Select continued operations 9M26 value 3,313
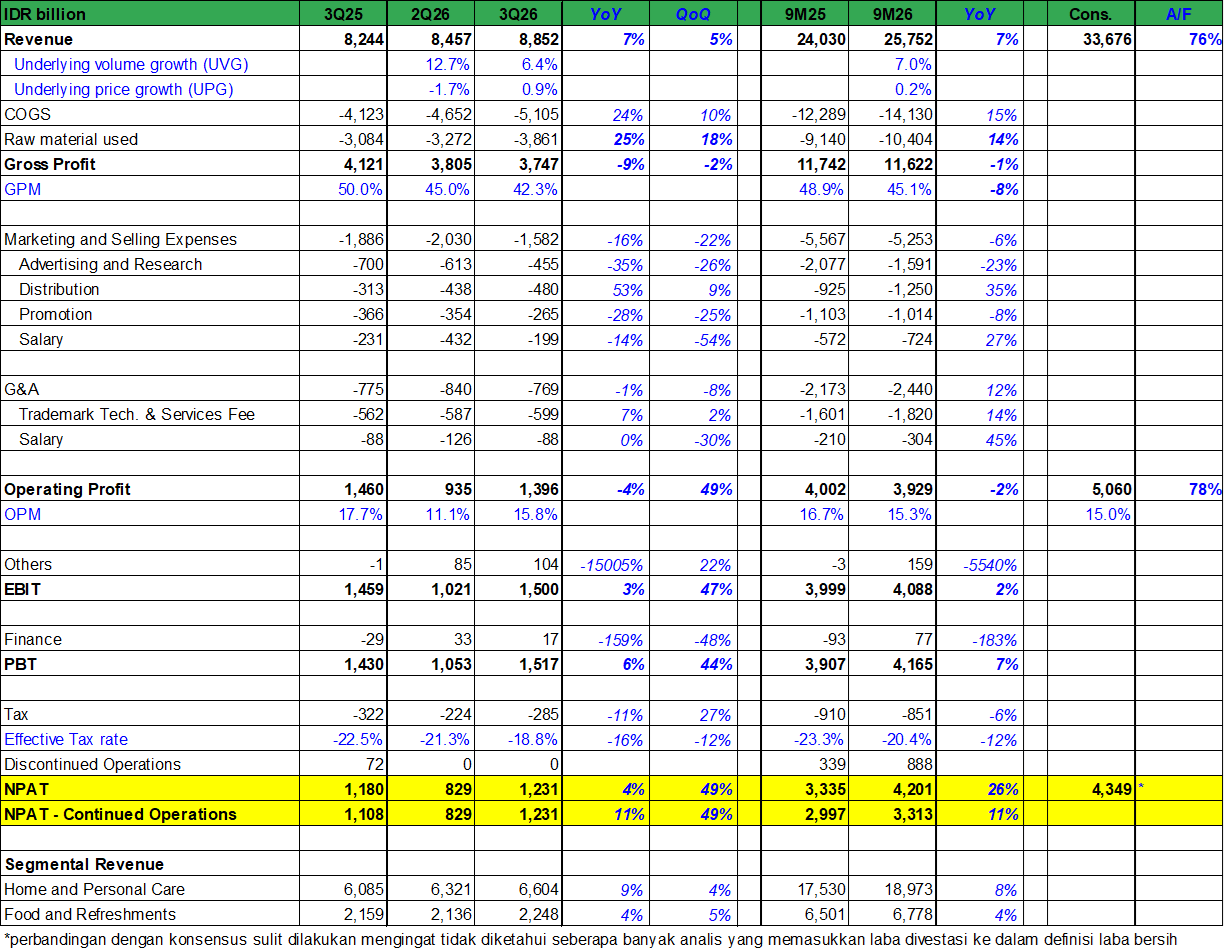The image size is (1224, 952). (x=912, y=815)
